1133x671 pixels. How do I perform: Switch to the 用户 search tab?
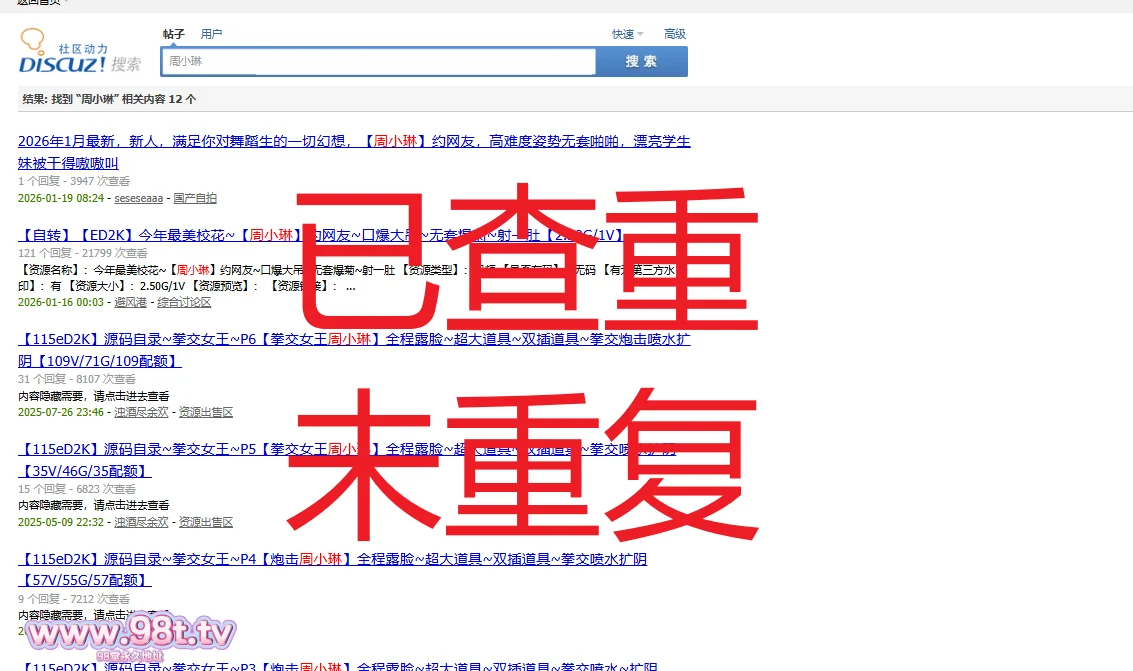211,34
